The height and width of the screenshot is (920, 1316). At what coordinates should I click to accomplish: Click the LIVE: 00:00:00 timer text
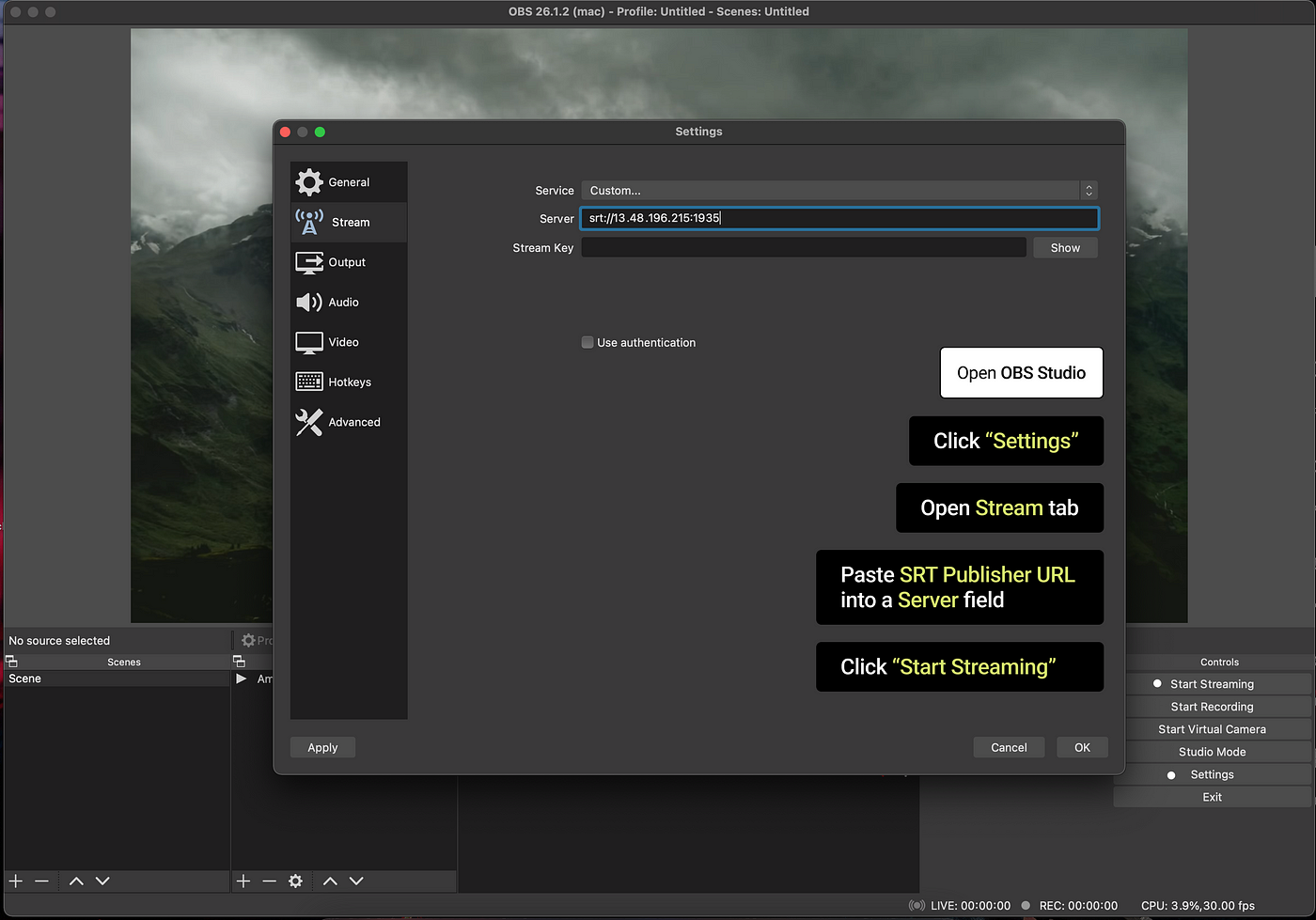(970, 906)
